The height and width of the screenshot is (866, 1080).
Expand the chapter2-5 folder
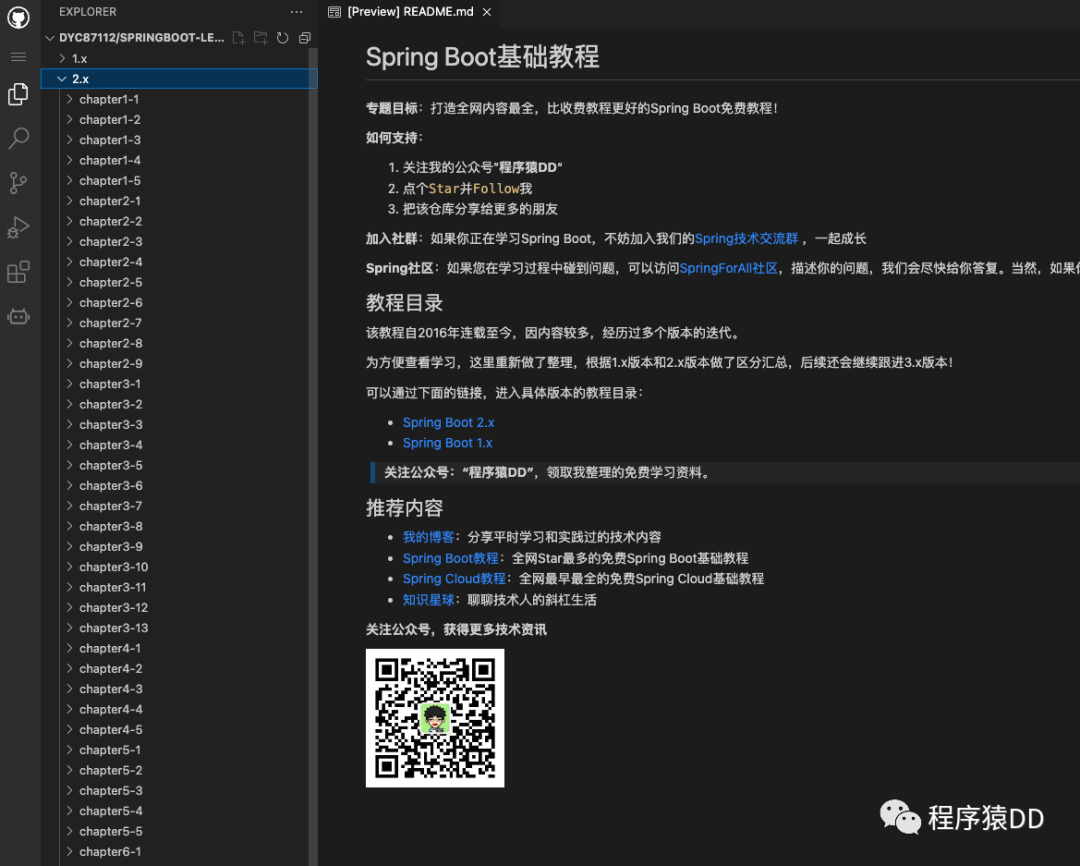coord(70,282)
